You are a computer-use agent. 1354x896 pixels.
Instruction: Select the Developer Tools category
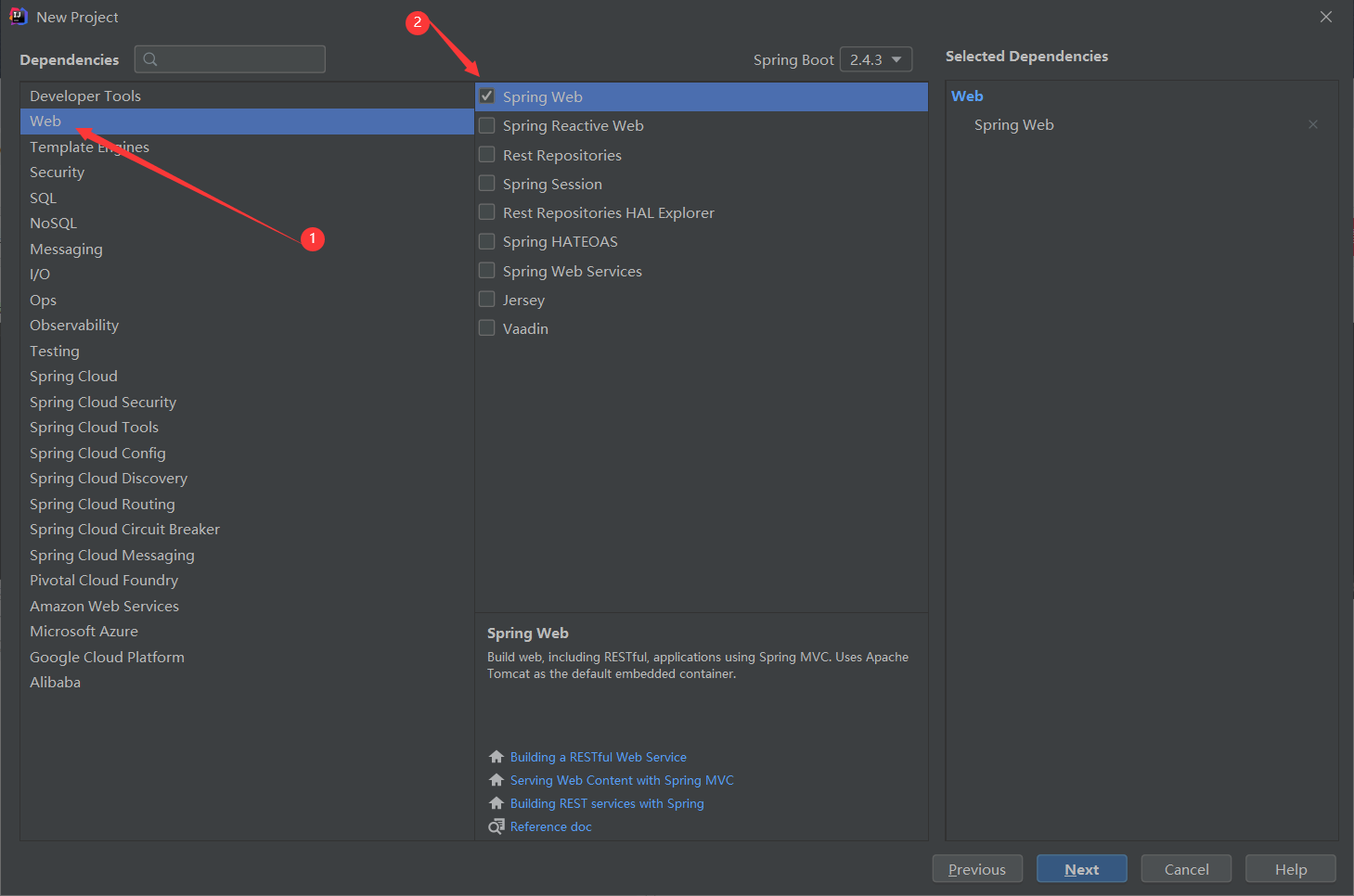(247, 96)
